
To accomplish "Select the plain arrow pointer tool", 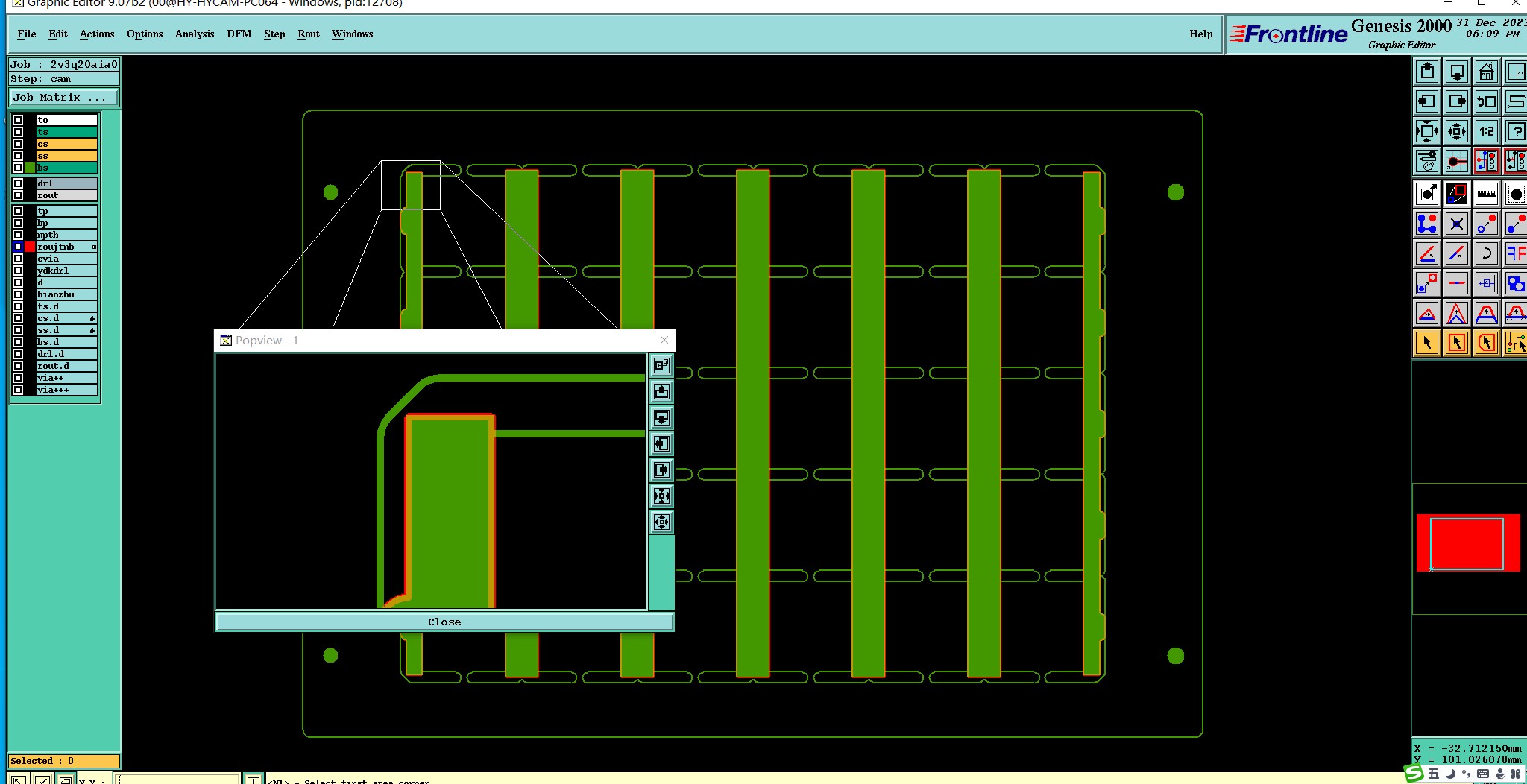I will [x=1427, y=343].
